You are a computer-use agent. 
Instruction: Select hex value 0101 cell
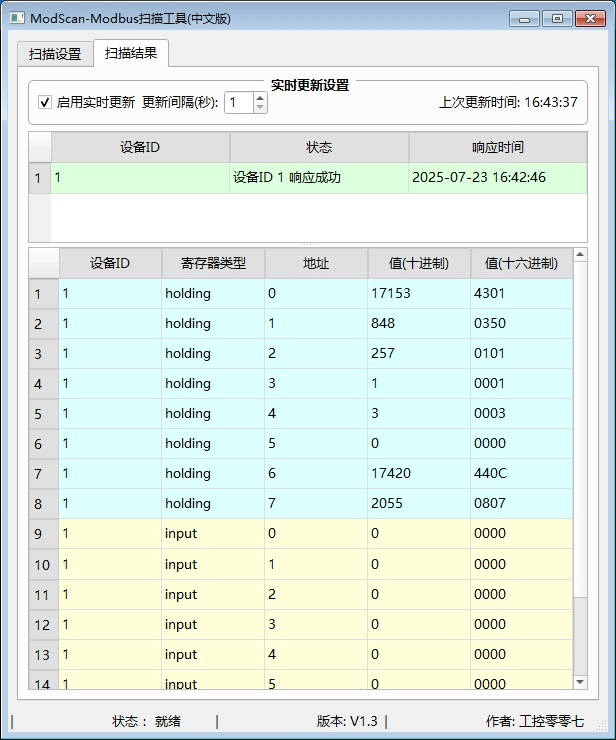click(522, 353)
